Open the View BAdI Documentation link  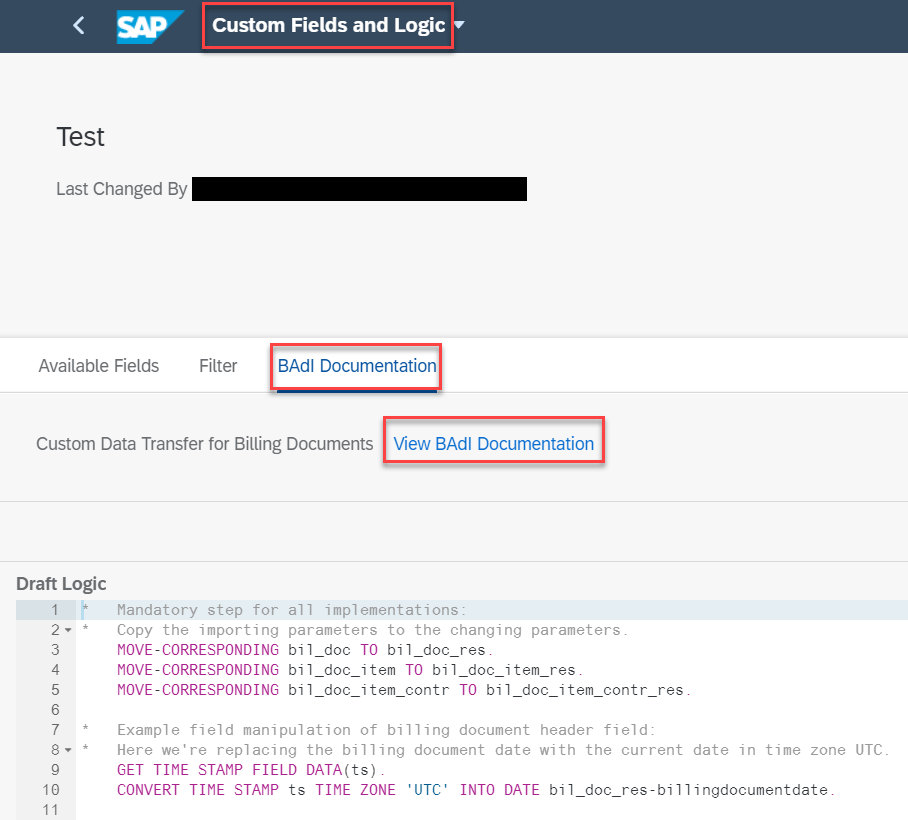tap(493, 444)
